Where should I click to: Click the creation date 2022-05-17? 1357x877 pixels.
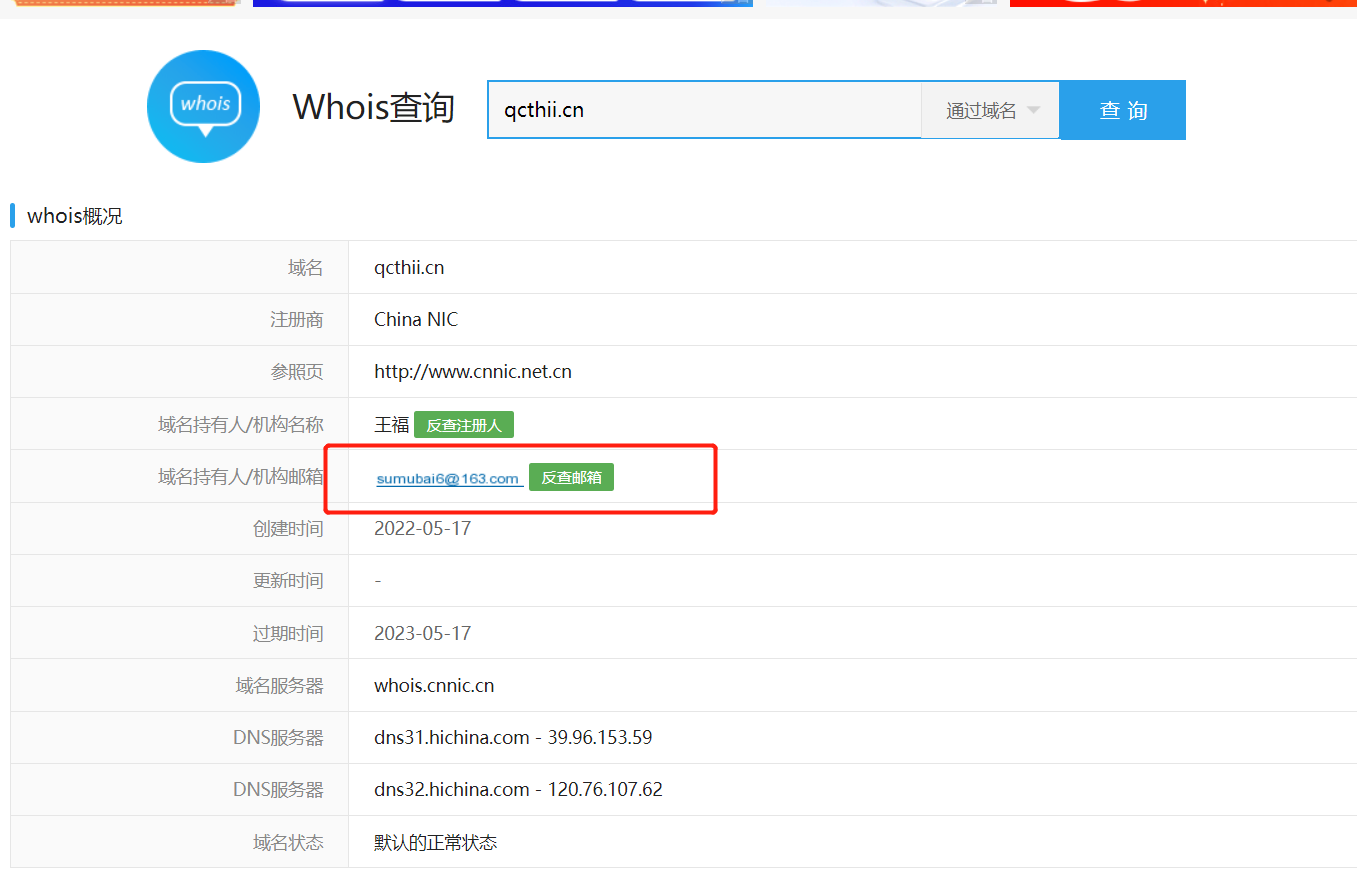[x=422, y=528]
